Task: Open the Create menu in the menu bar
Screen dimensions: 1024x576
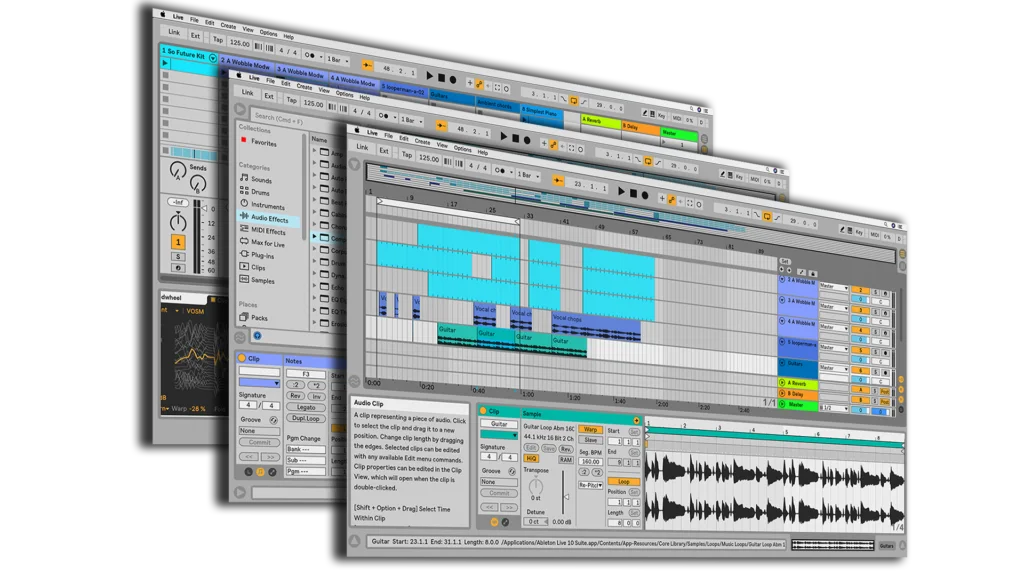Action: (424, 144)
